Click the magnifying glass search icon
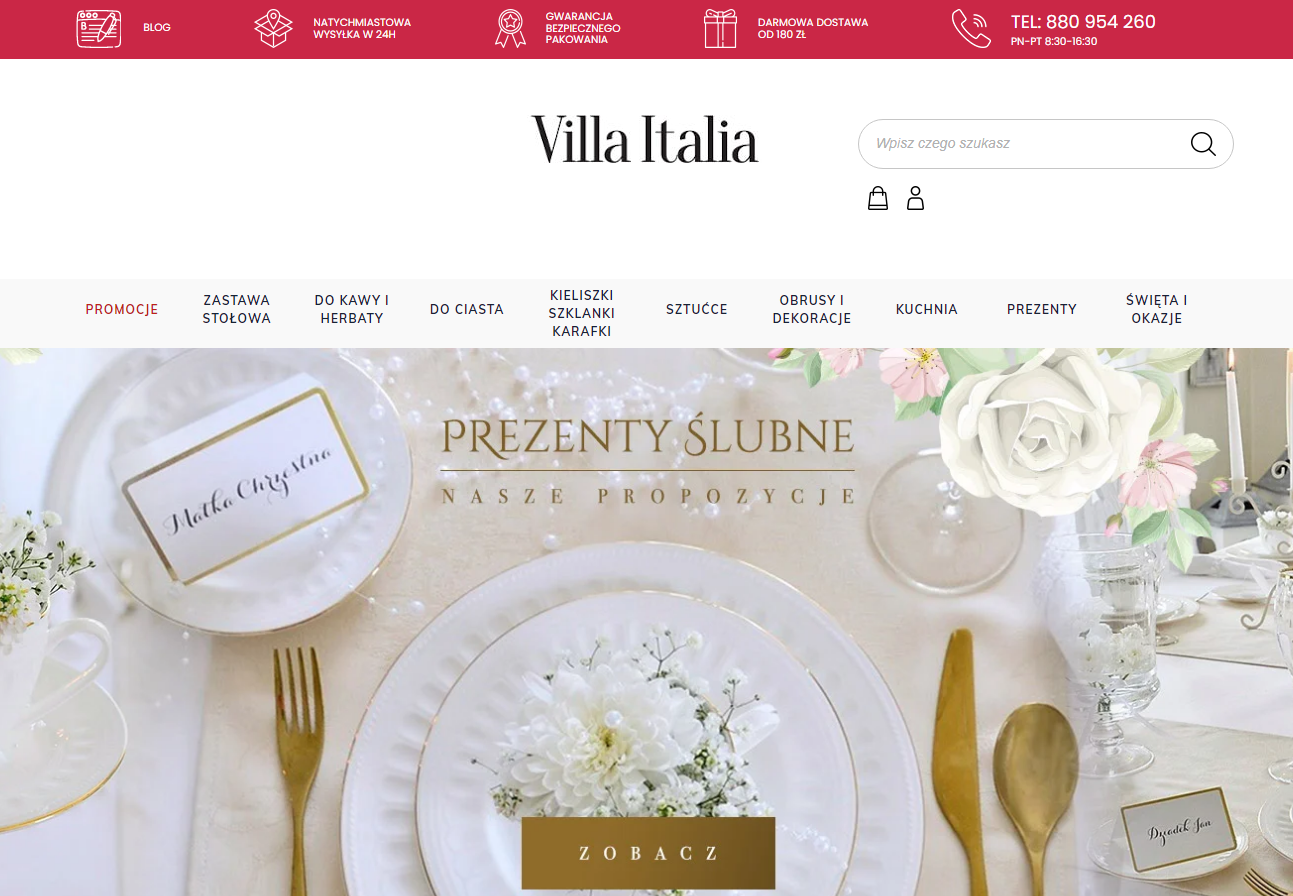1293x896 pixels. 1203,144
